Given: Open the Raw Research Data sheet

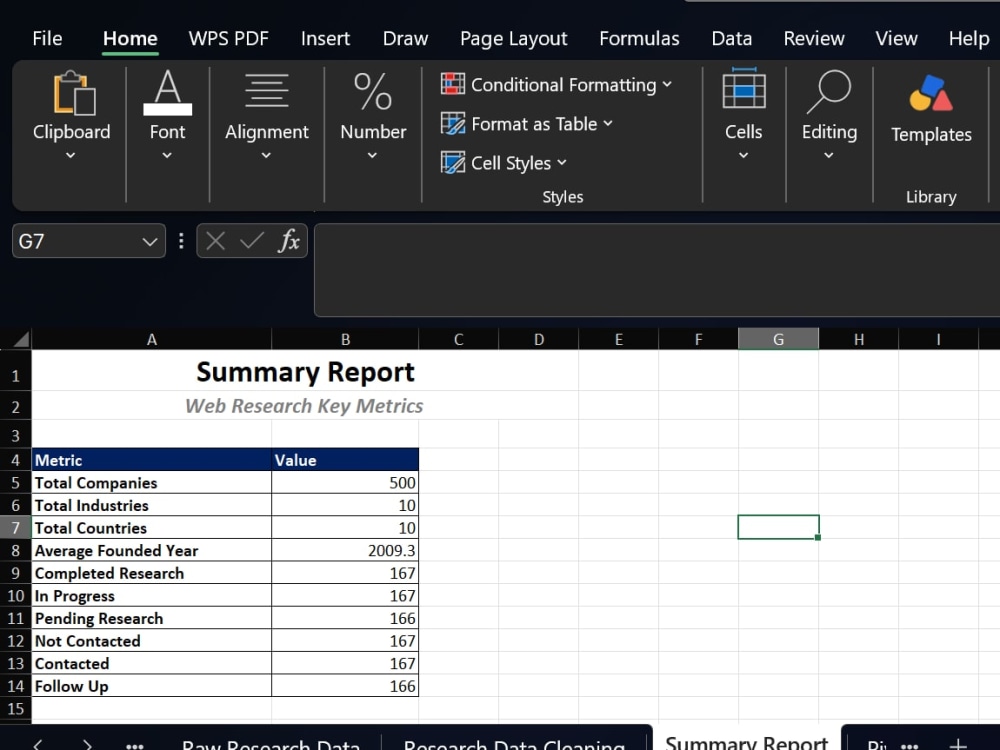Looking at the screenshot, I should (271, 744).
